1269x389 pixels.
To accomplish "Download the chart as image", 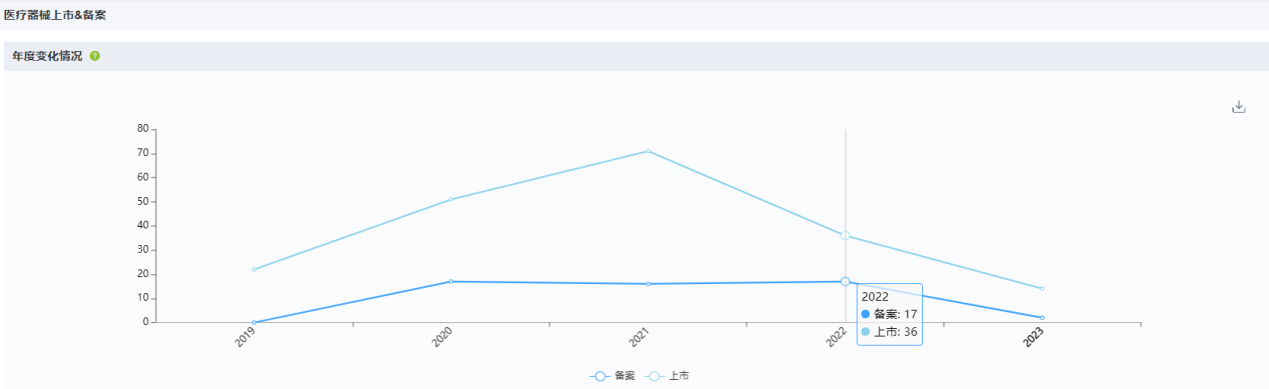I will [1238, 107].
